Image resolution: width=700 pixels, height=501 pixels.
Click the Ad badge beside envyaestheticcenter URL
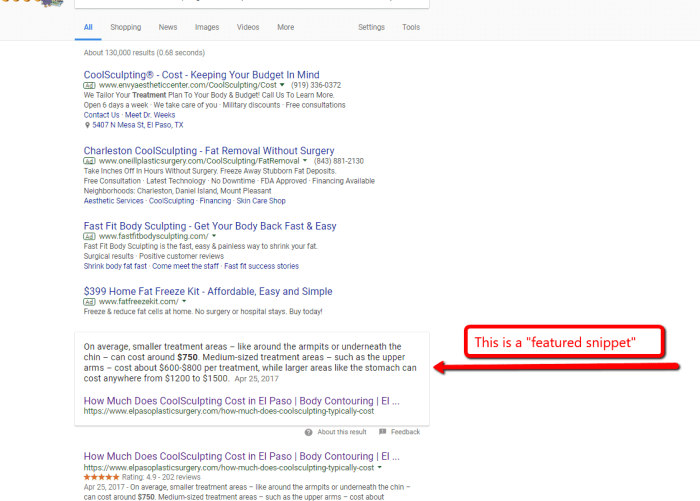pos(89,85)
